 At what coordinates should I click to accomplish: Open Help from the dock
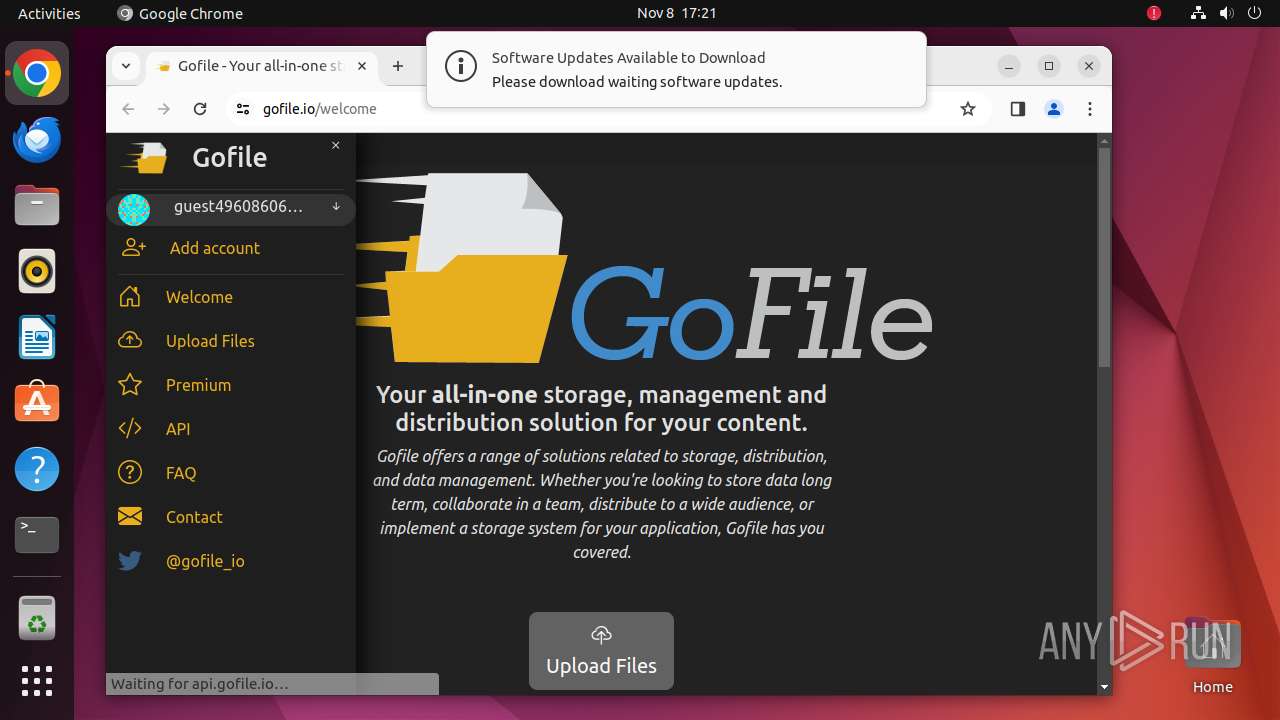click(37, 469)
